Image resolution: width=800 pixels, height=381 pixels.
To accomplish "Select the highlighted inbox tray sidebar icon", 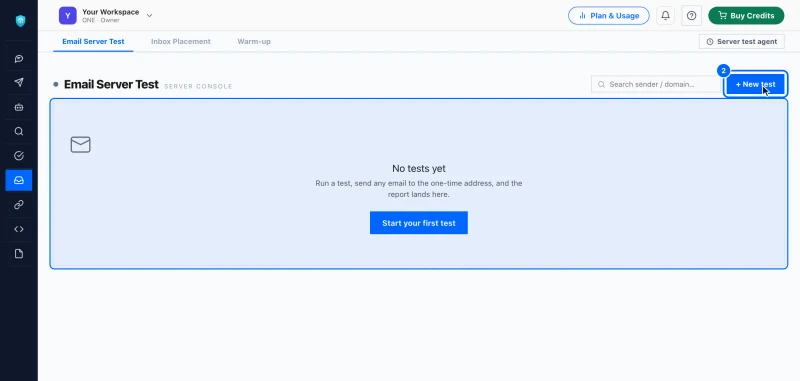I will 19,181.
